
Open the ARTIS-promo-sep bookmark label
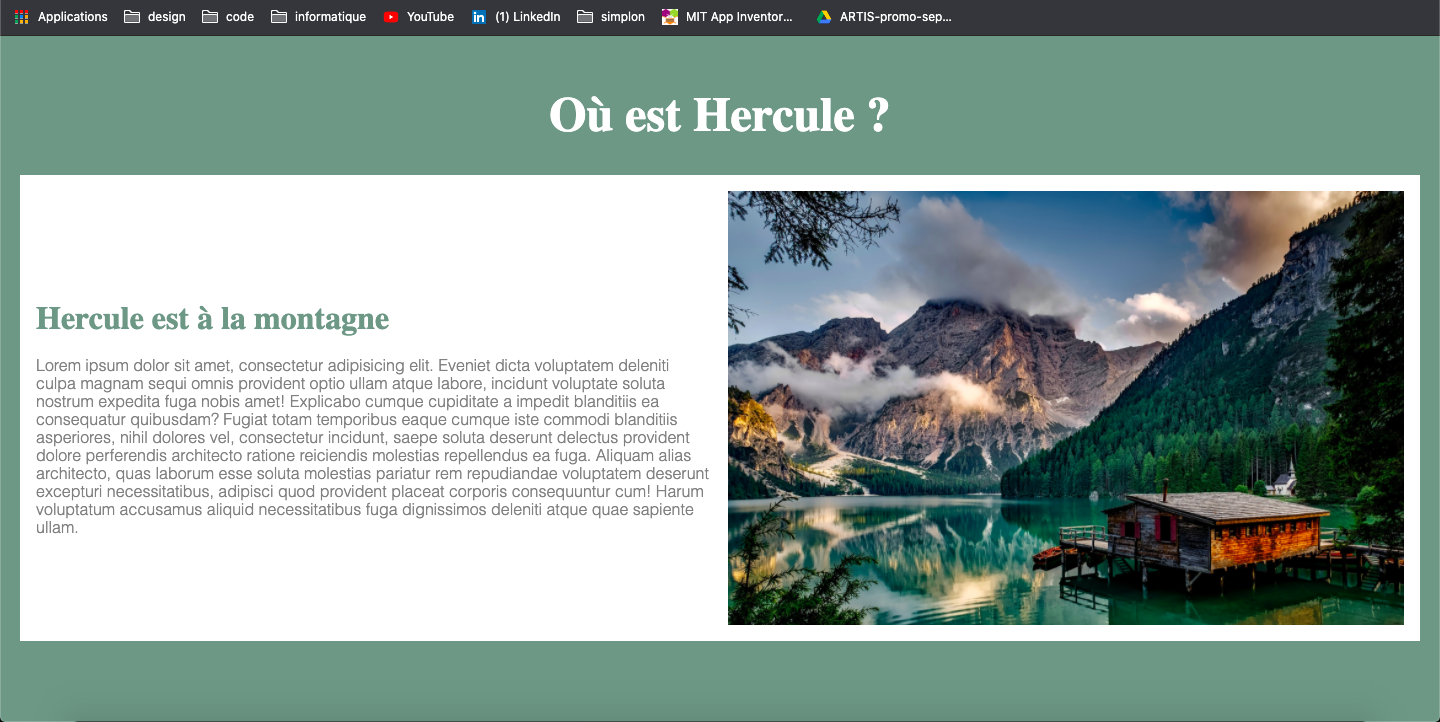896,17
